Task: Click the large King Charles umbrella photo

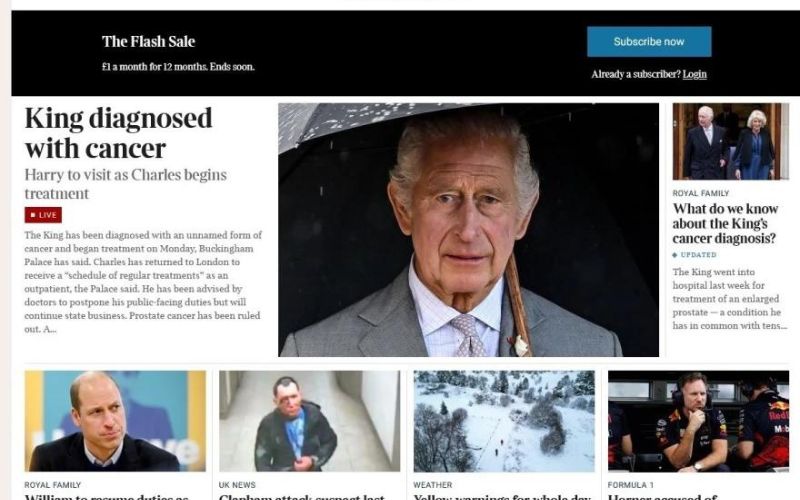Action: click(468, 230)
